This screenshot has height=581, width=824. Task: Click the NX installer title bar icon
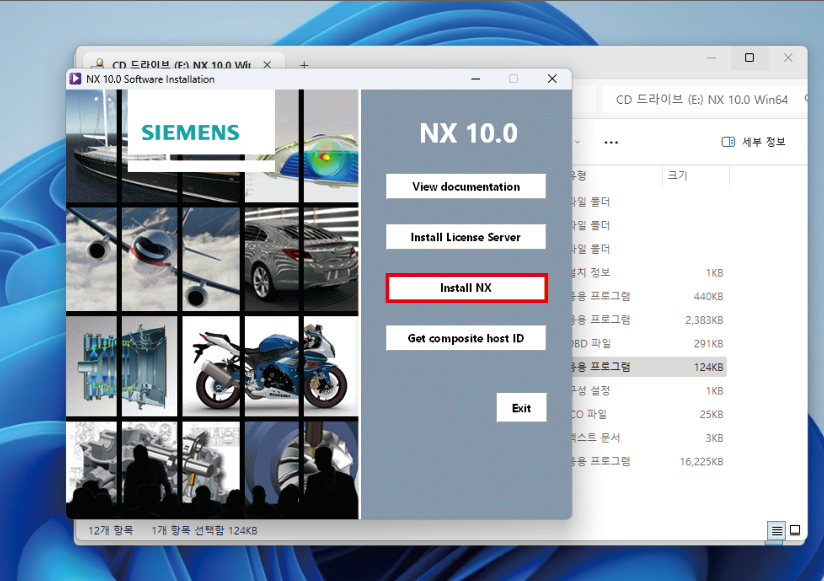pos(76,79)
